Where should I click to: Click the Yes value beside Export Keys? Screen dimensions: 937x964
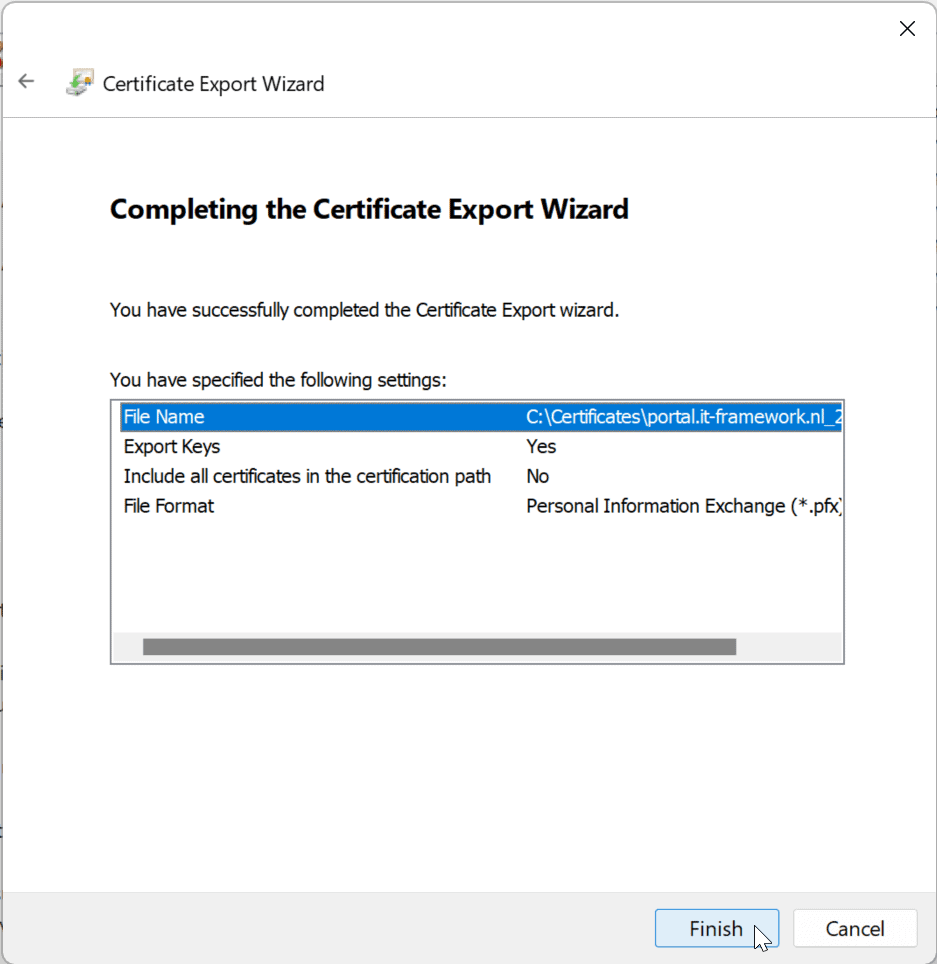point(540,446)
